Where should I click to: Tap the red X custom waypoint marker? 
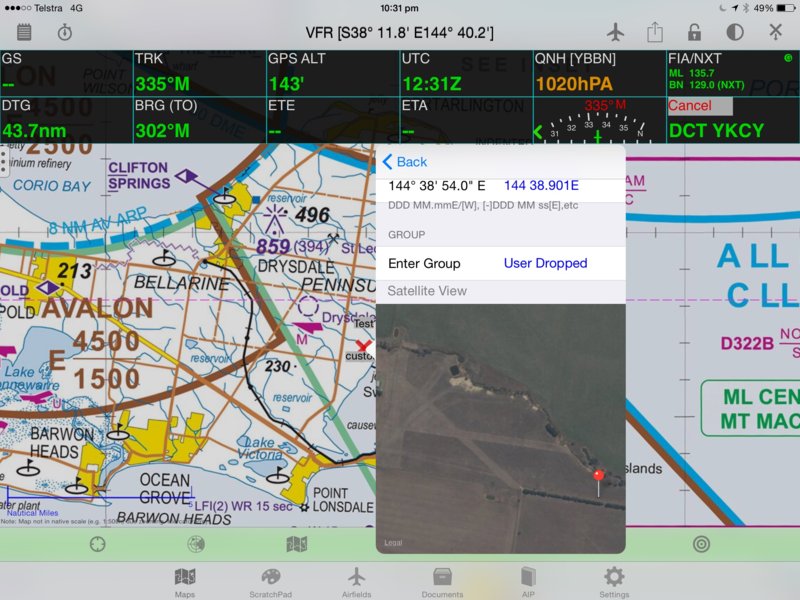pos(363,345)
